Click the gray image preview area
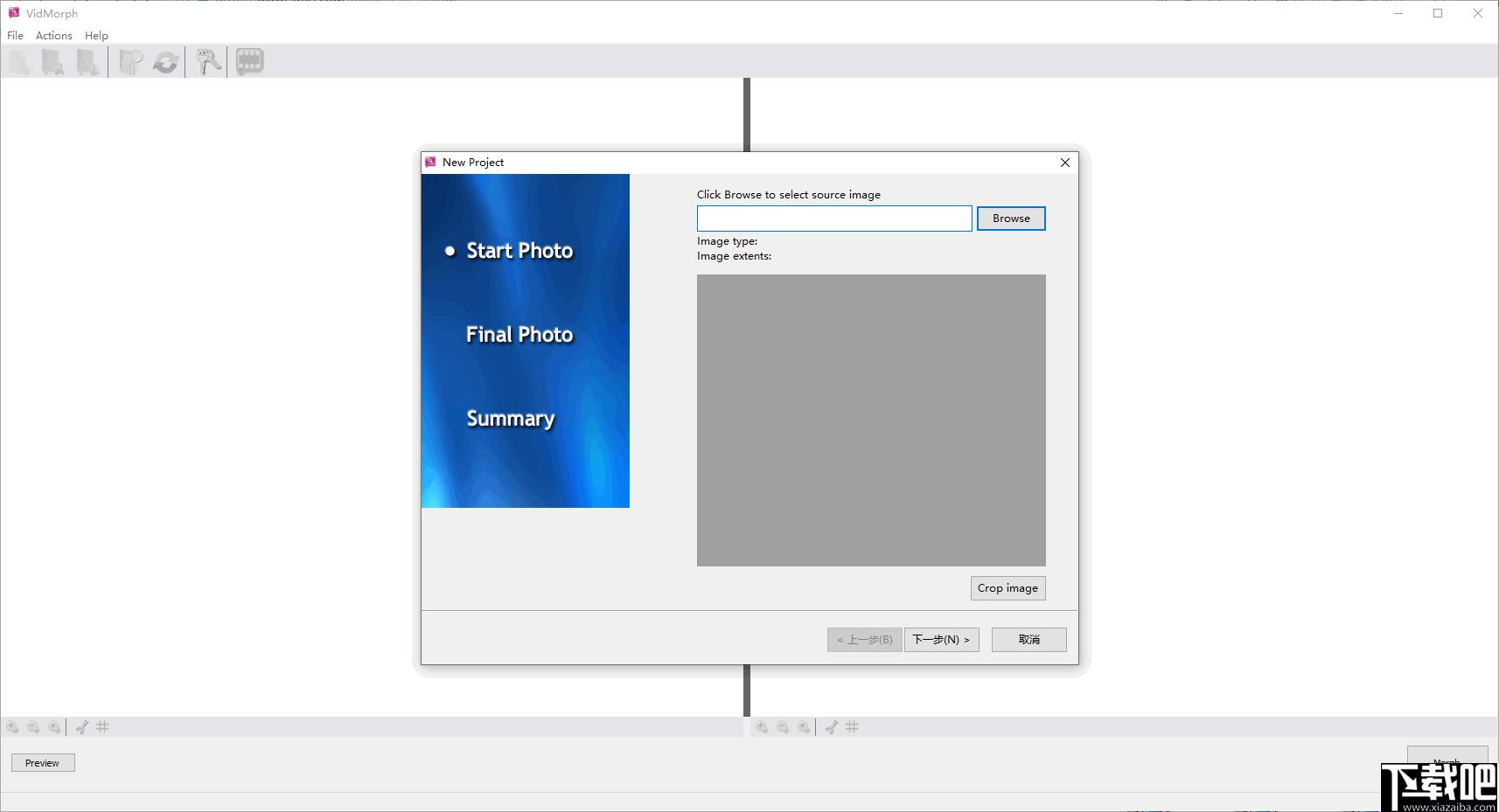This screenshot has height=812, width=1499. (x=871, y=420)
